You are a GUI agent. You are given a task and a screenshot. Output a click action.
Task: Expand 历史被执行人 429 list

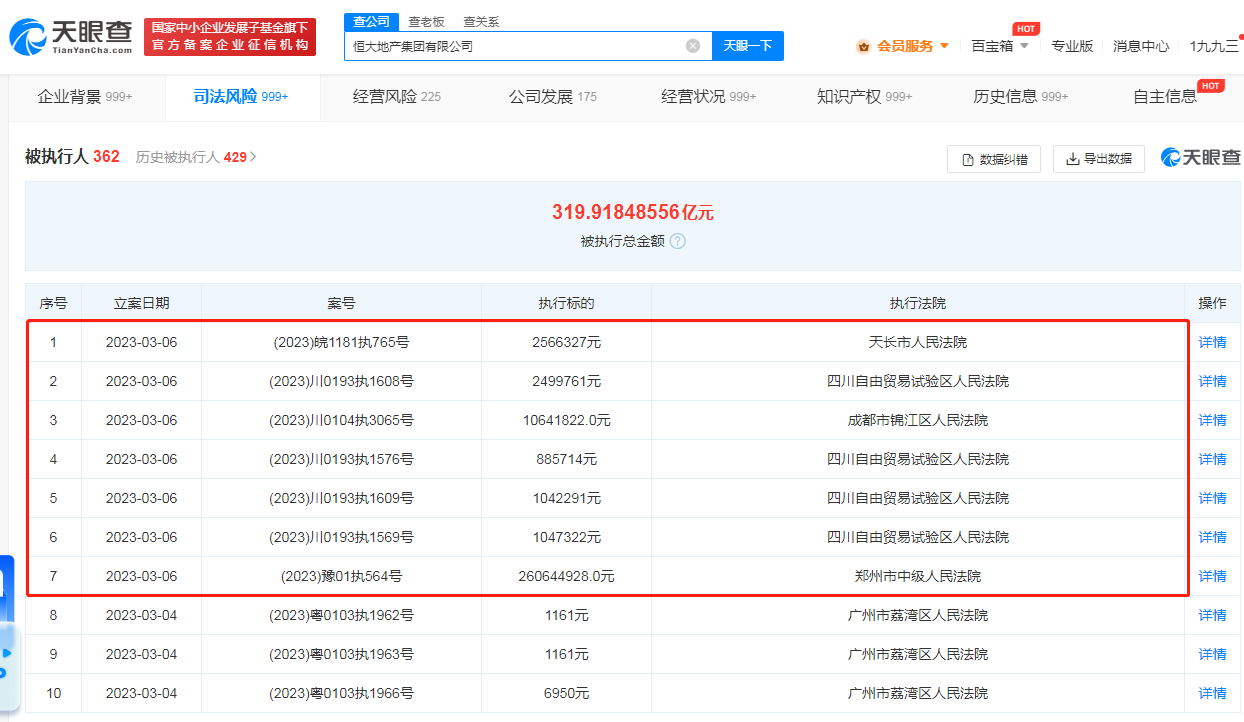click(x=196, y=157)
